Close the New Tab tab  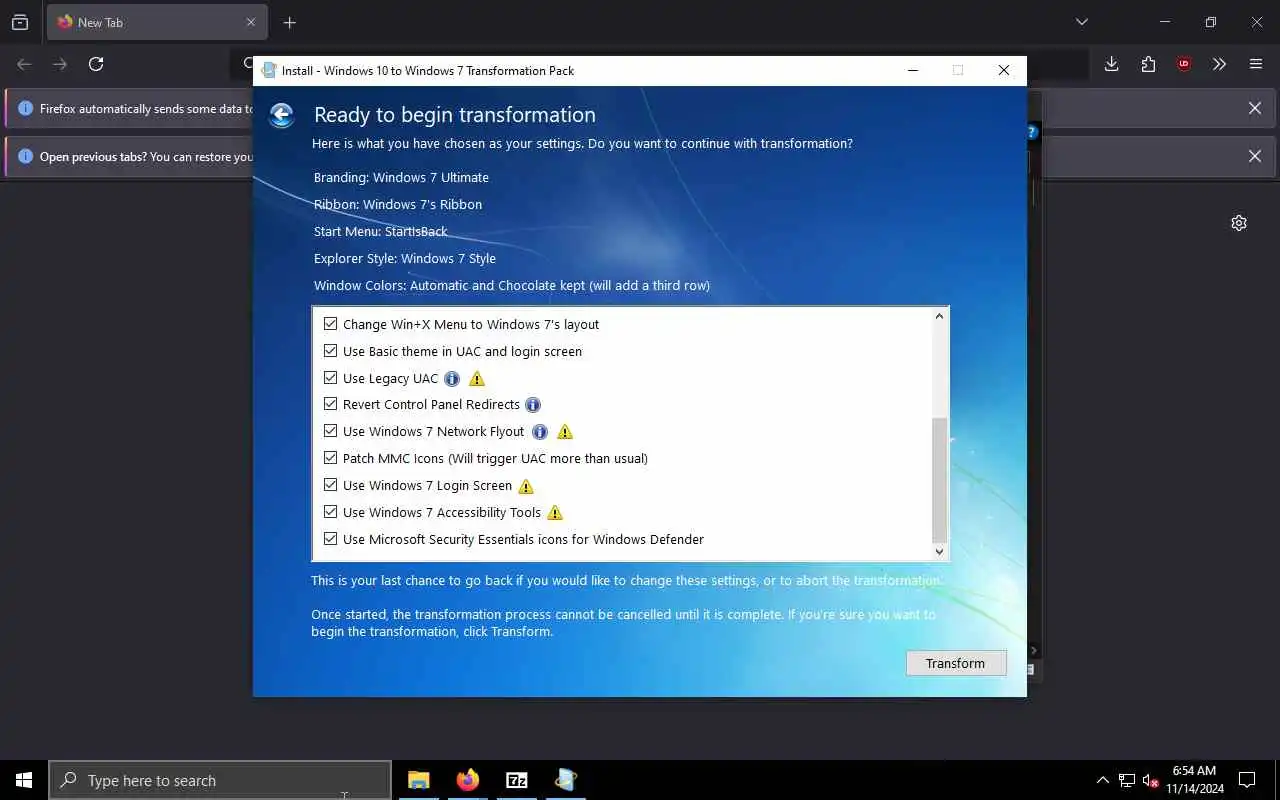250,22
